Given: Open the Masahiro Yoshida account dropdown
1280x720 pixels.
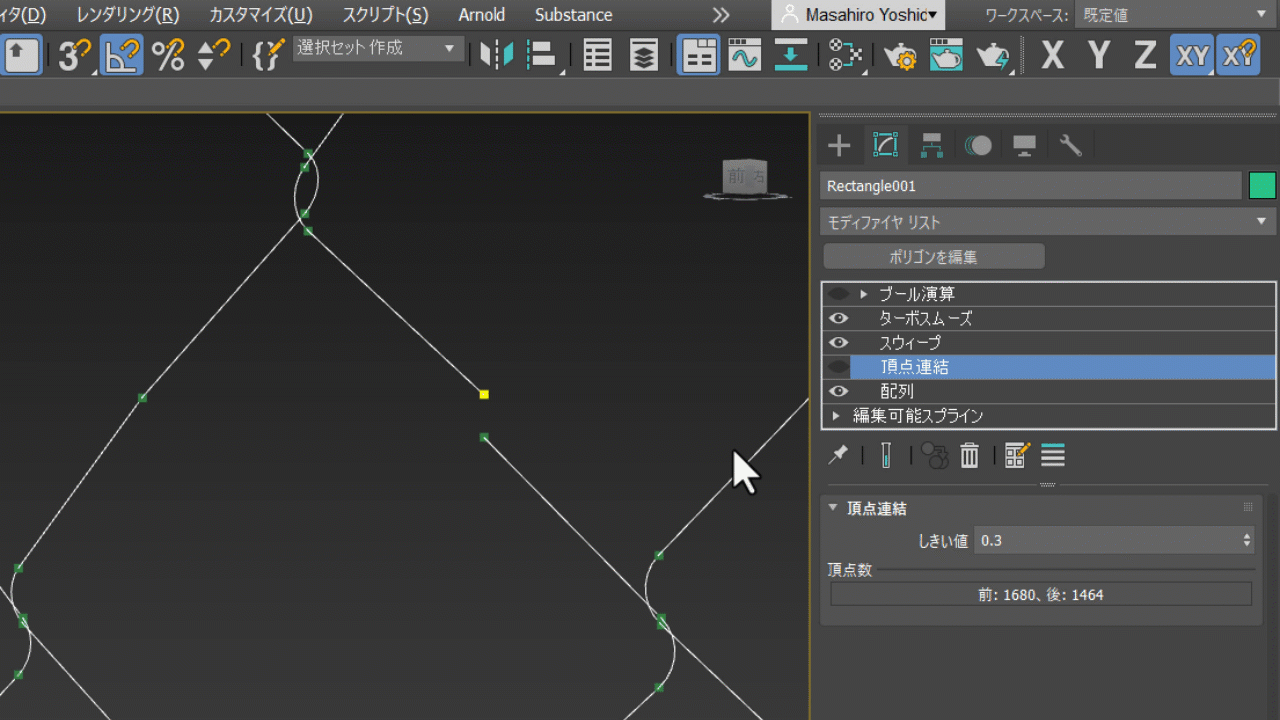Looking at the screenshot, I should (860, 15).
